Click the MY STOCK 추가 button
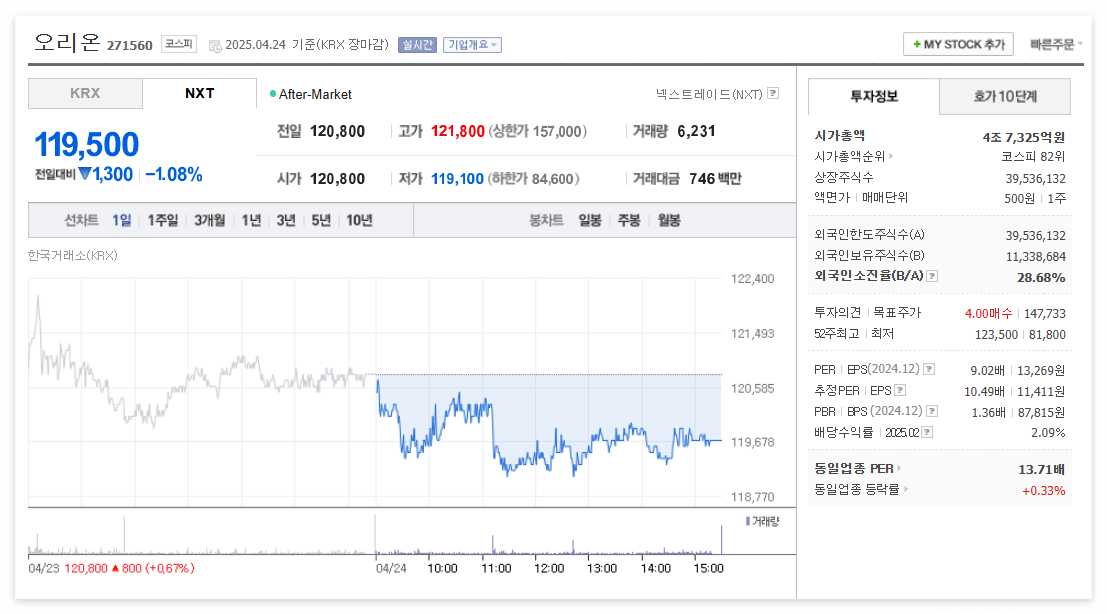The height and width of the screenshot is (614, 1107). click(958, 44)
